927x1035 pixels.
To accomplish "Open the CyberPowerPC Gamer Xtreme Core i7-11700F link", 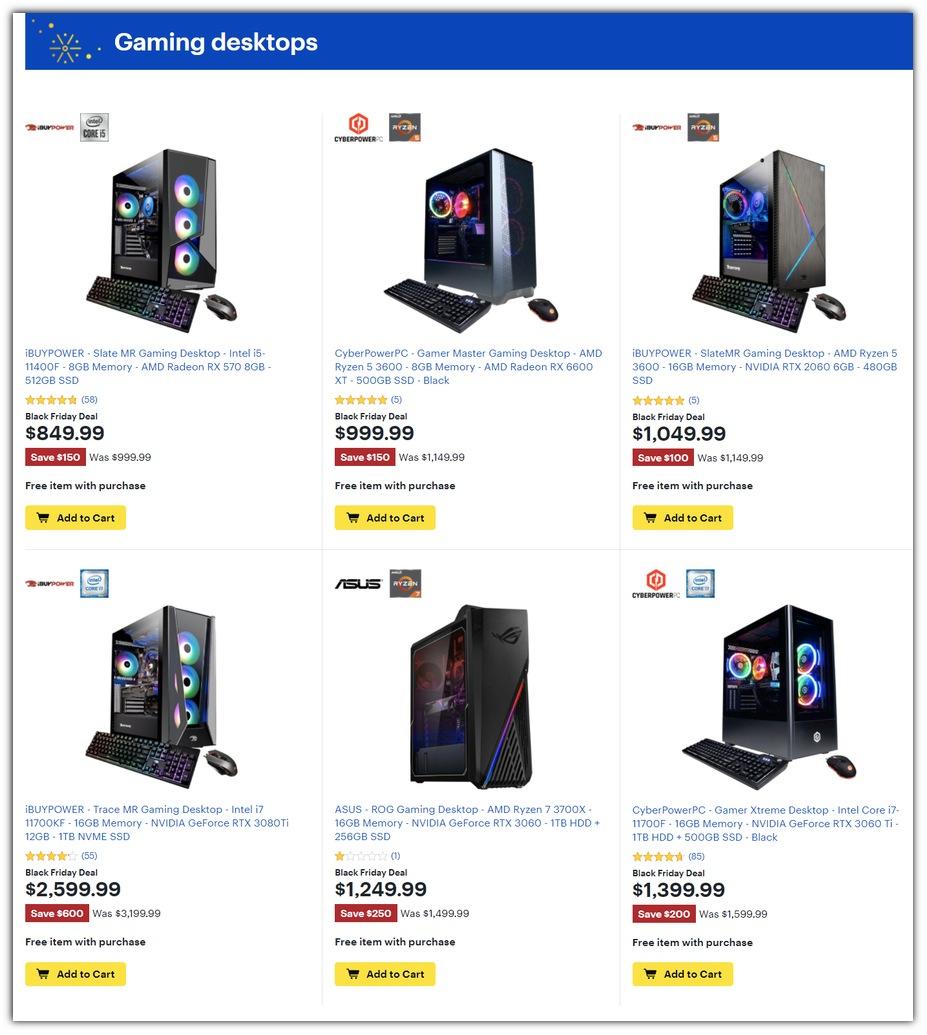I will [x=765, y=823].
